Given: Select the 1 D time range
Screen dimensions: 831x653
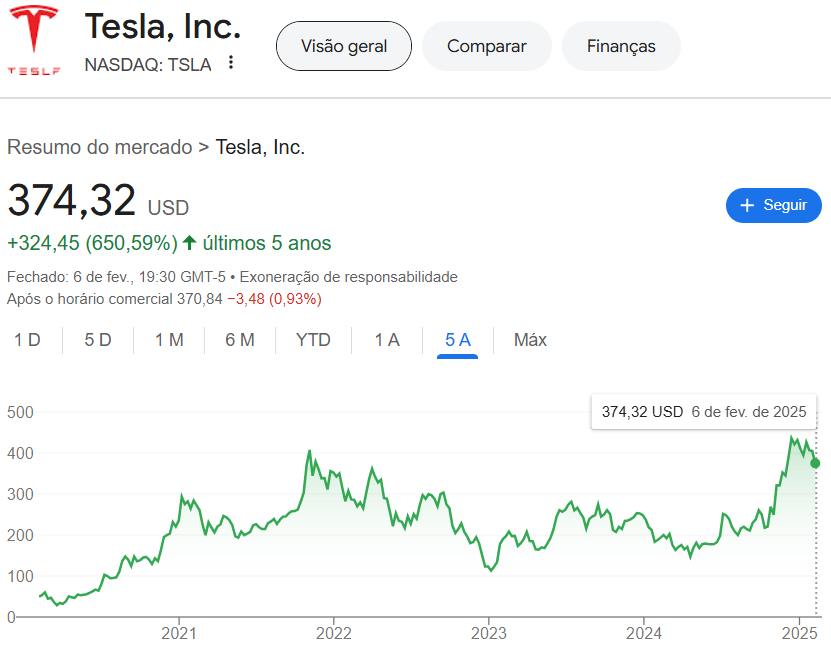Looking at the screenshot, I should (x=27, y=340).
